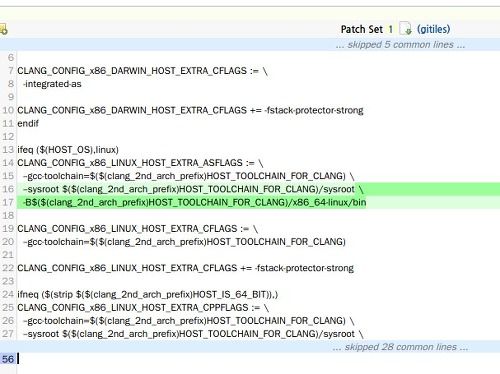This screenshot has height=374, width=500.
Task: Click the gcc-toolchain text on line 26
Action: click(188, 321)
